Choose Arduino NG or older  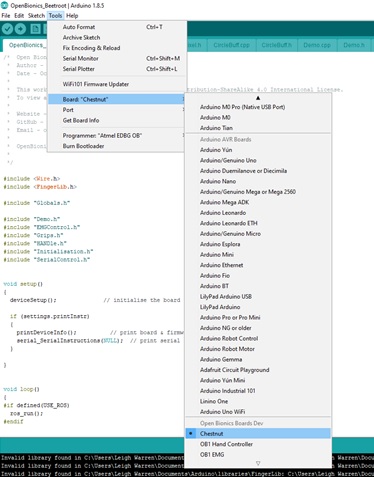(x=258, y=328)
